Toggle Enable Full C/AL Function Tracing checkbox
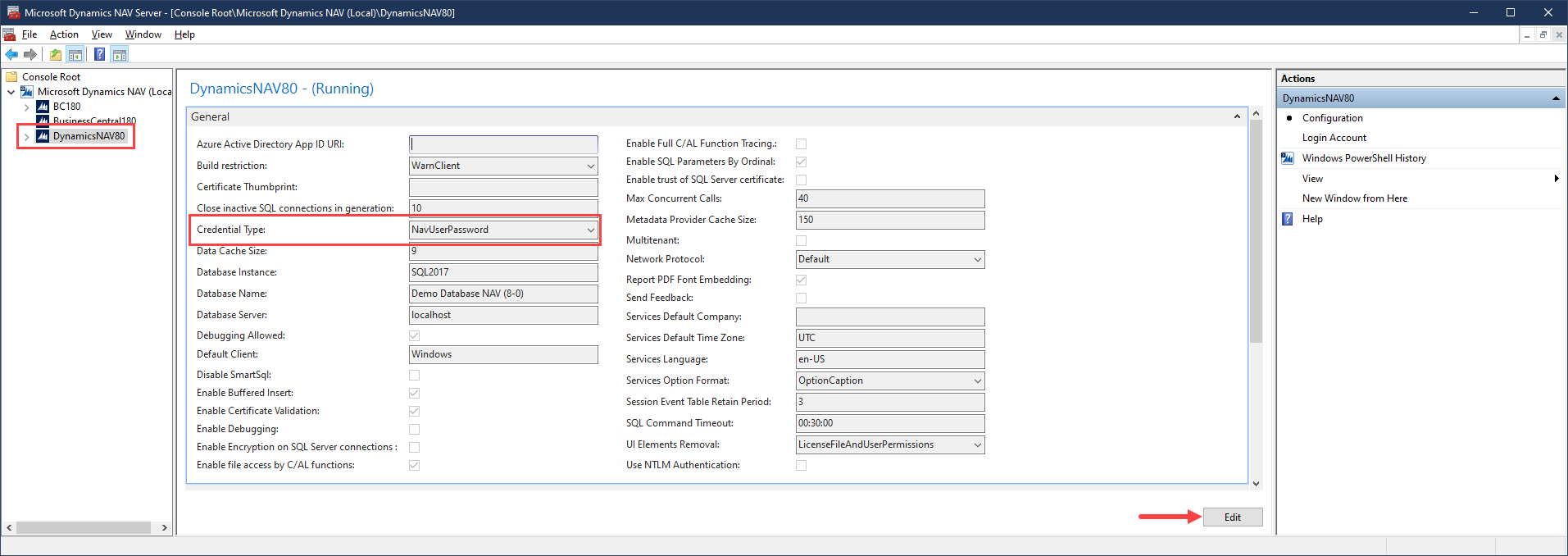The image size is (1568, 556). tap(801, 144)
